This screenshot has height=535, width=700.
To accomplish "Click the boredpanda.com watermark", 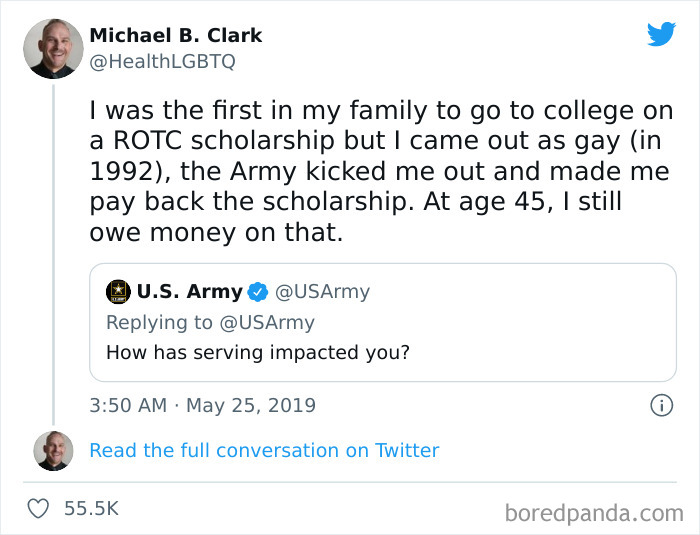I will click(x=595, y=513).
